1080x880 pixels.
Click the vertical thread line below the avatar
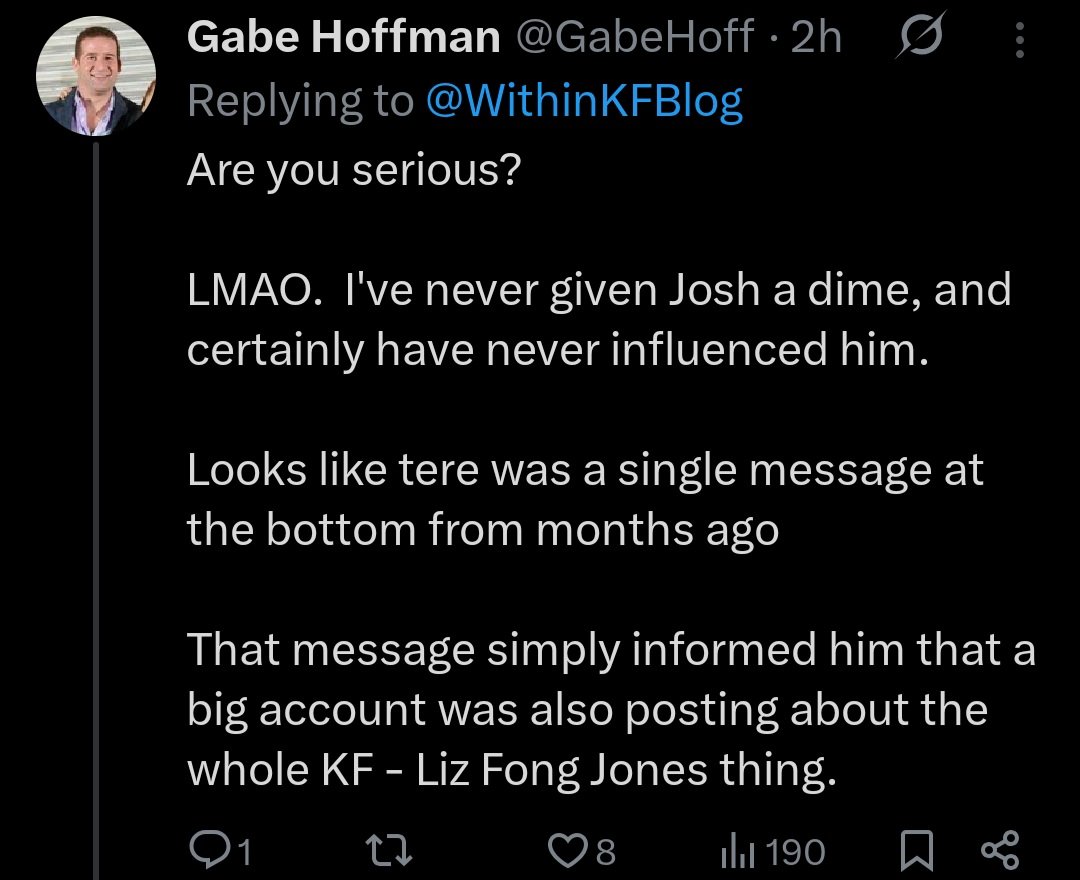click(96, 500)
